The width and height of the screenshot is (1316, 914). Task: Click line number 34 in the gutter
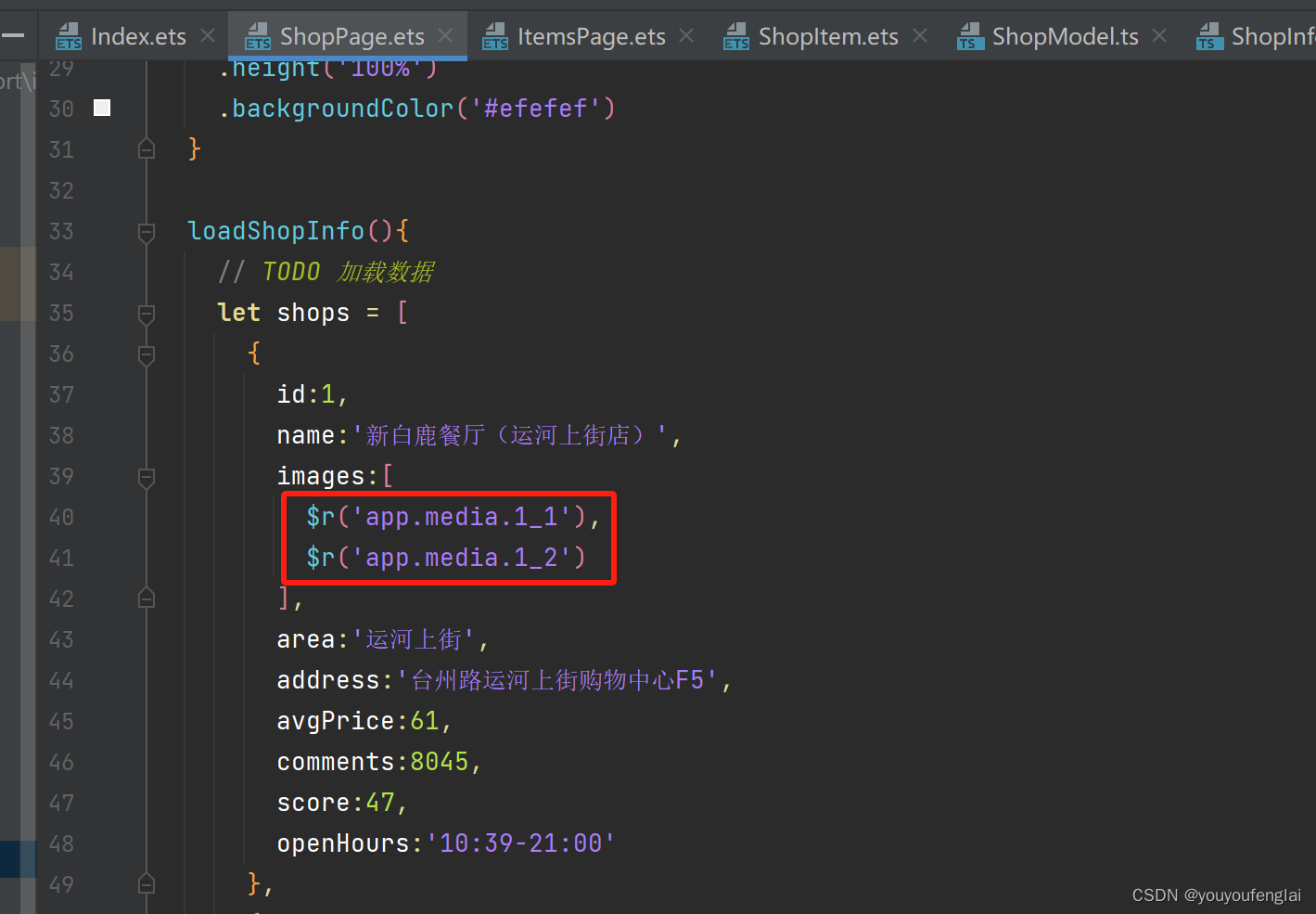[61, 272]
